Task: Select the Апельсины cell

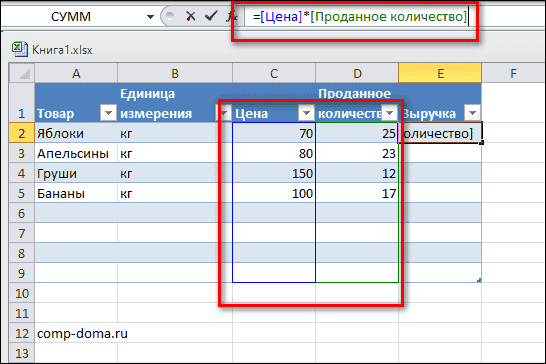Action: [76, 153]
